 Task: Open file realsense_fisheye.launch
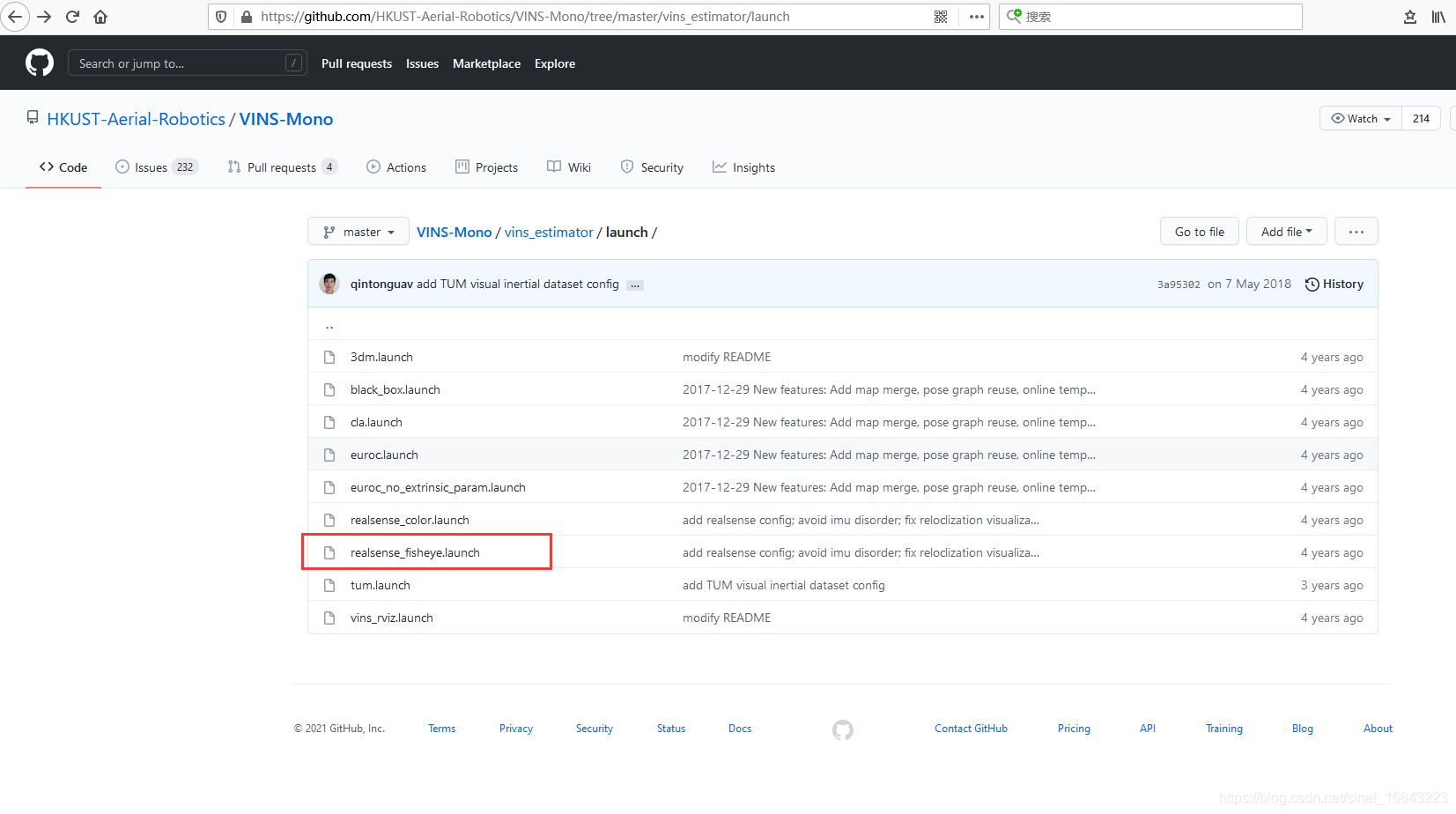(x=415, y=552)
